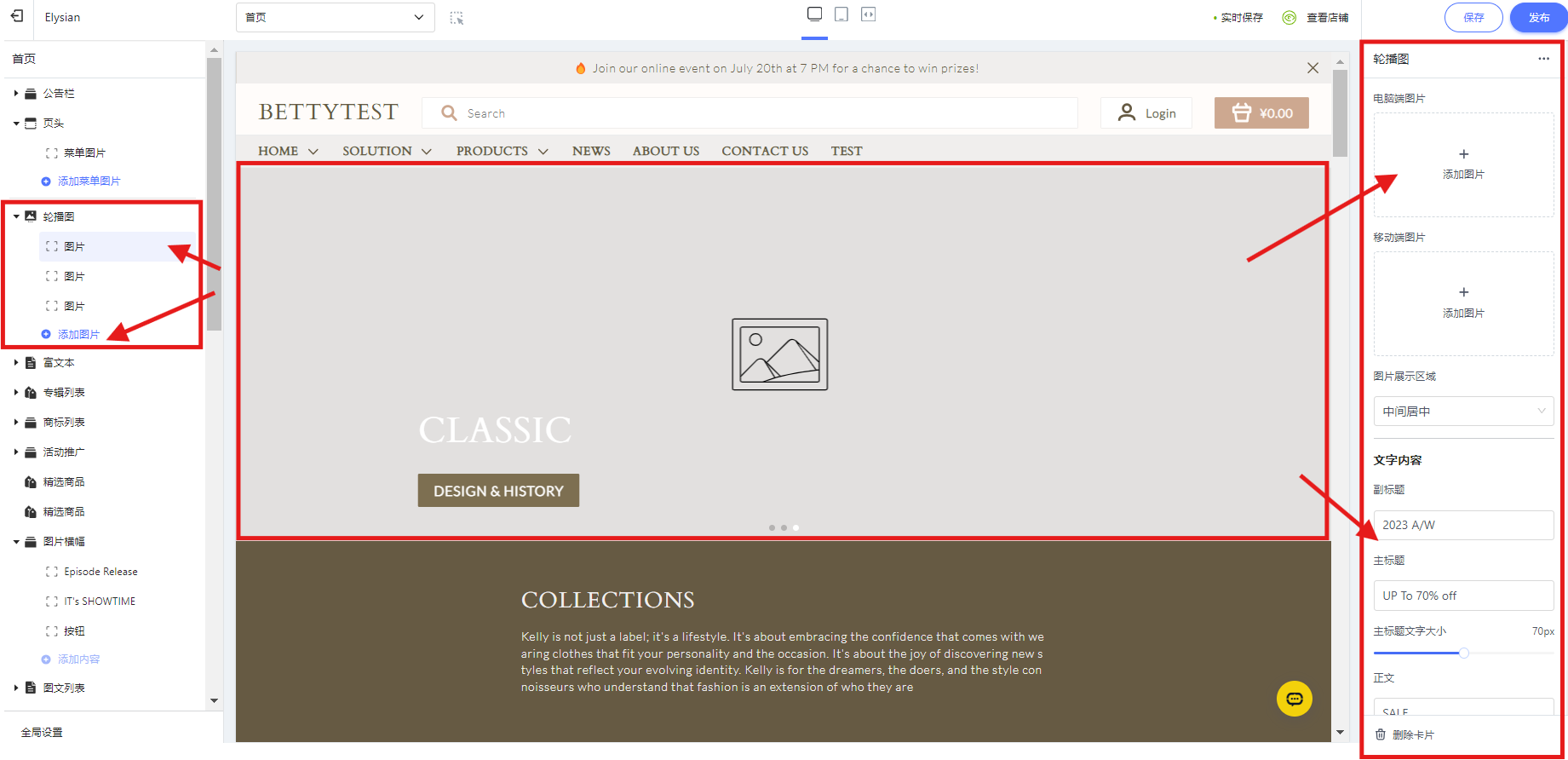Click the three-dot menu in 轮播图 panel

tap(1543, 59)
